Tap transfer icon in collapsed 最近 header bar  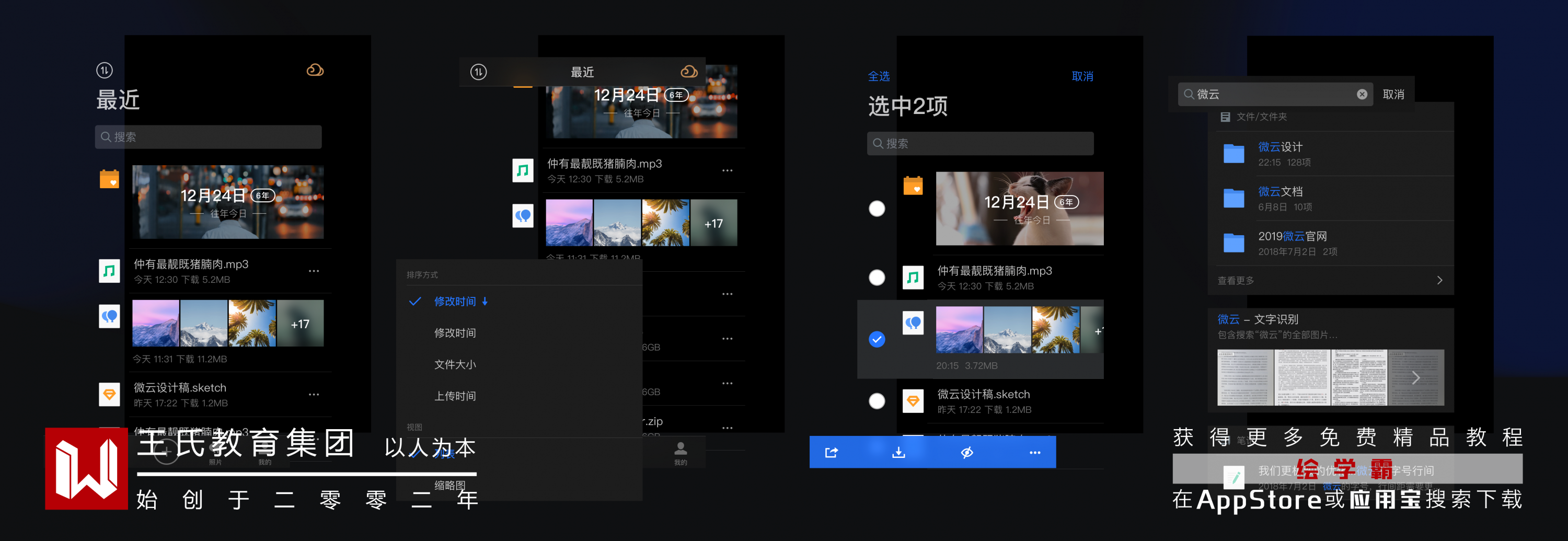[478, 72]
